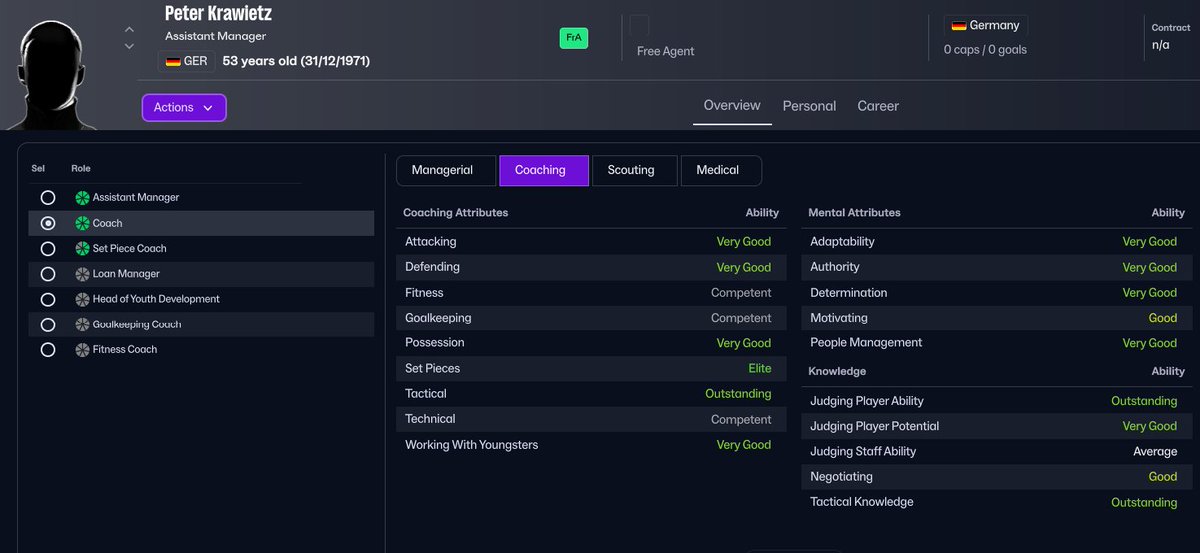Open the Career tab

(878, 106)
